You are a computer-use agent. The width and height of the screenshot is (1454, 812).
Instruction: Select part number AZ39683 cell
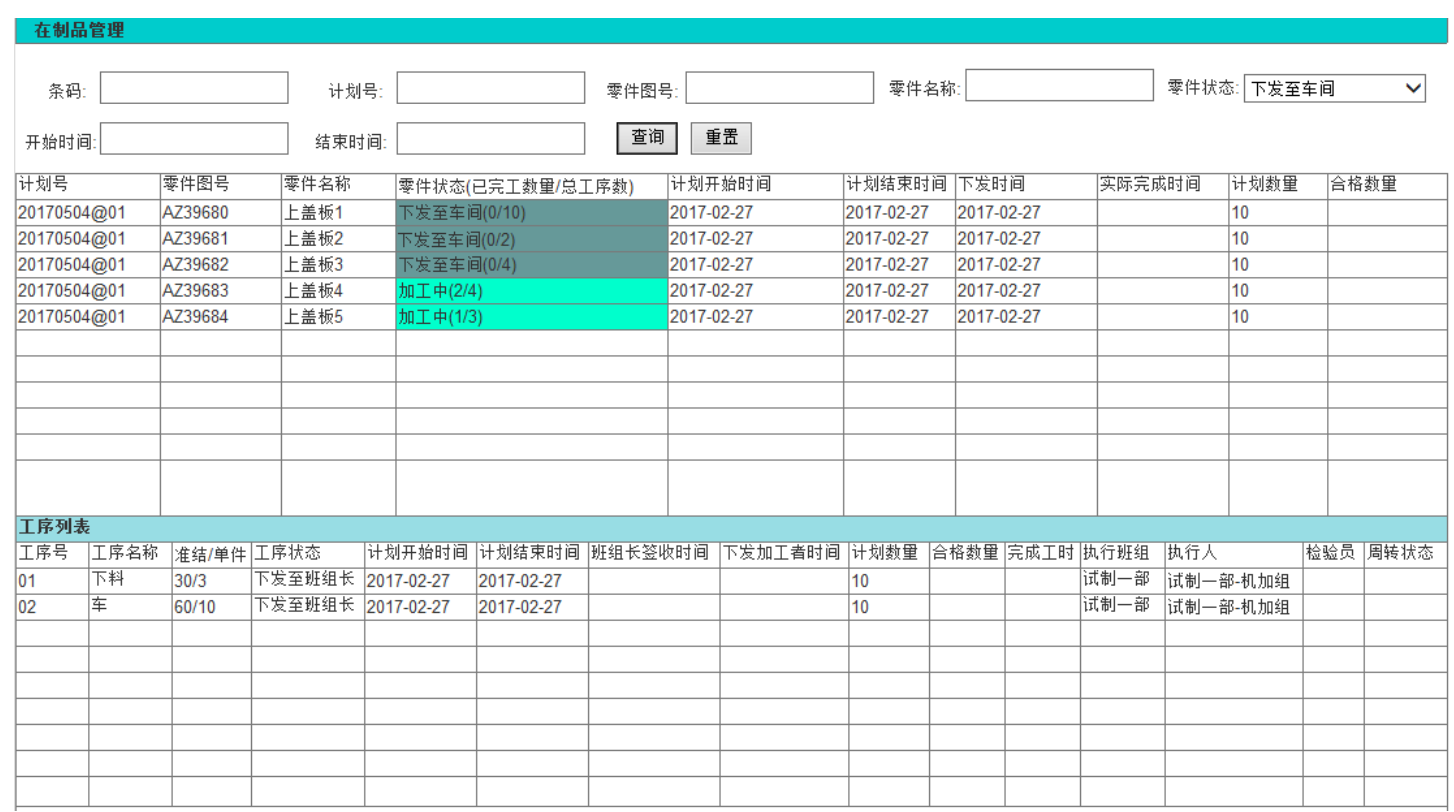(x=220, y=291)
